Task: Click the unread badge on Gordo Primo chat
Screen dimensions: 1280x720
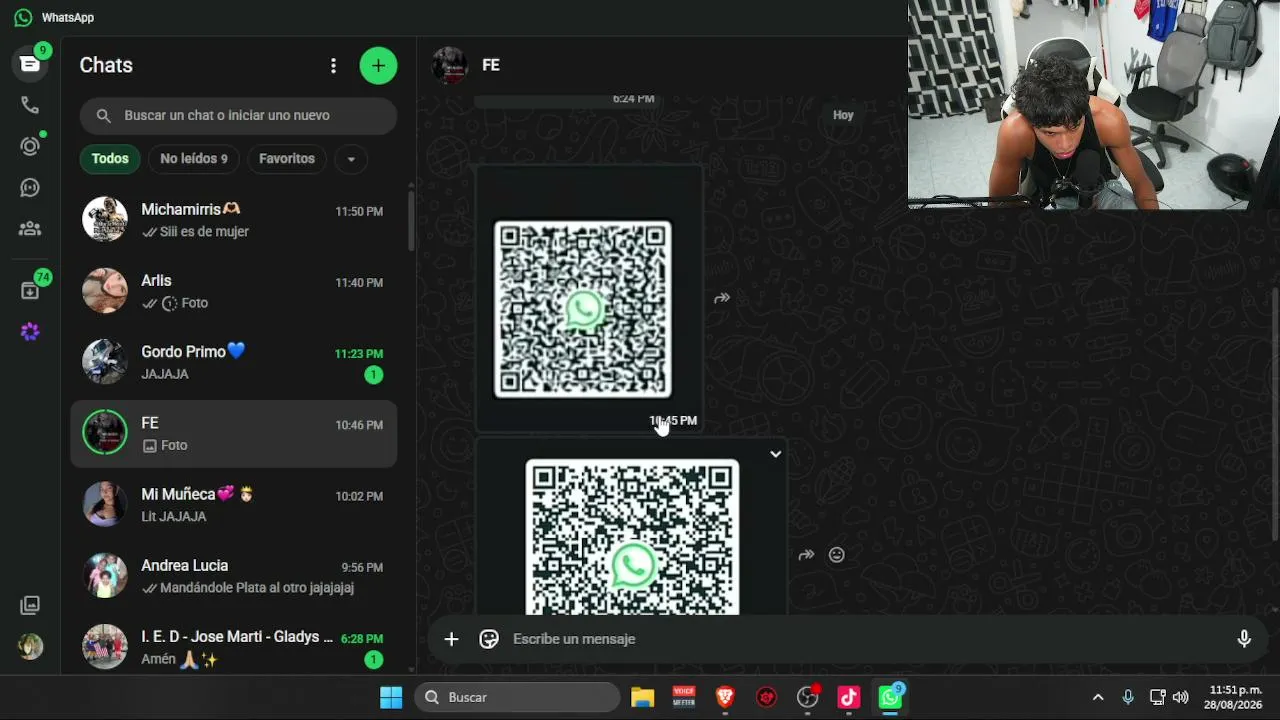Action: pos(373,375)
